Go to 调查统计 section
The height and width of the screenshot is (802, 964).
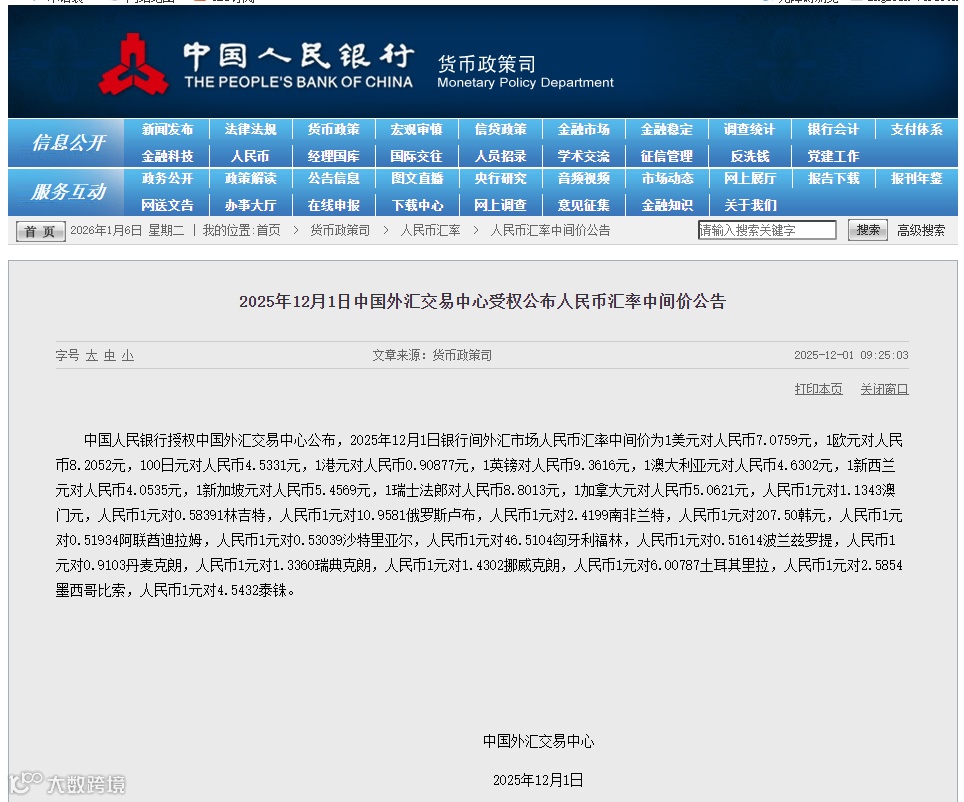(x=750, y=130)
